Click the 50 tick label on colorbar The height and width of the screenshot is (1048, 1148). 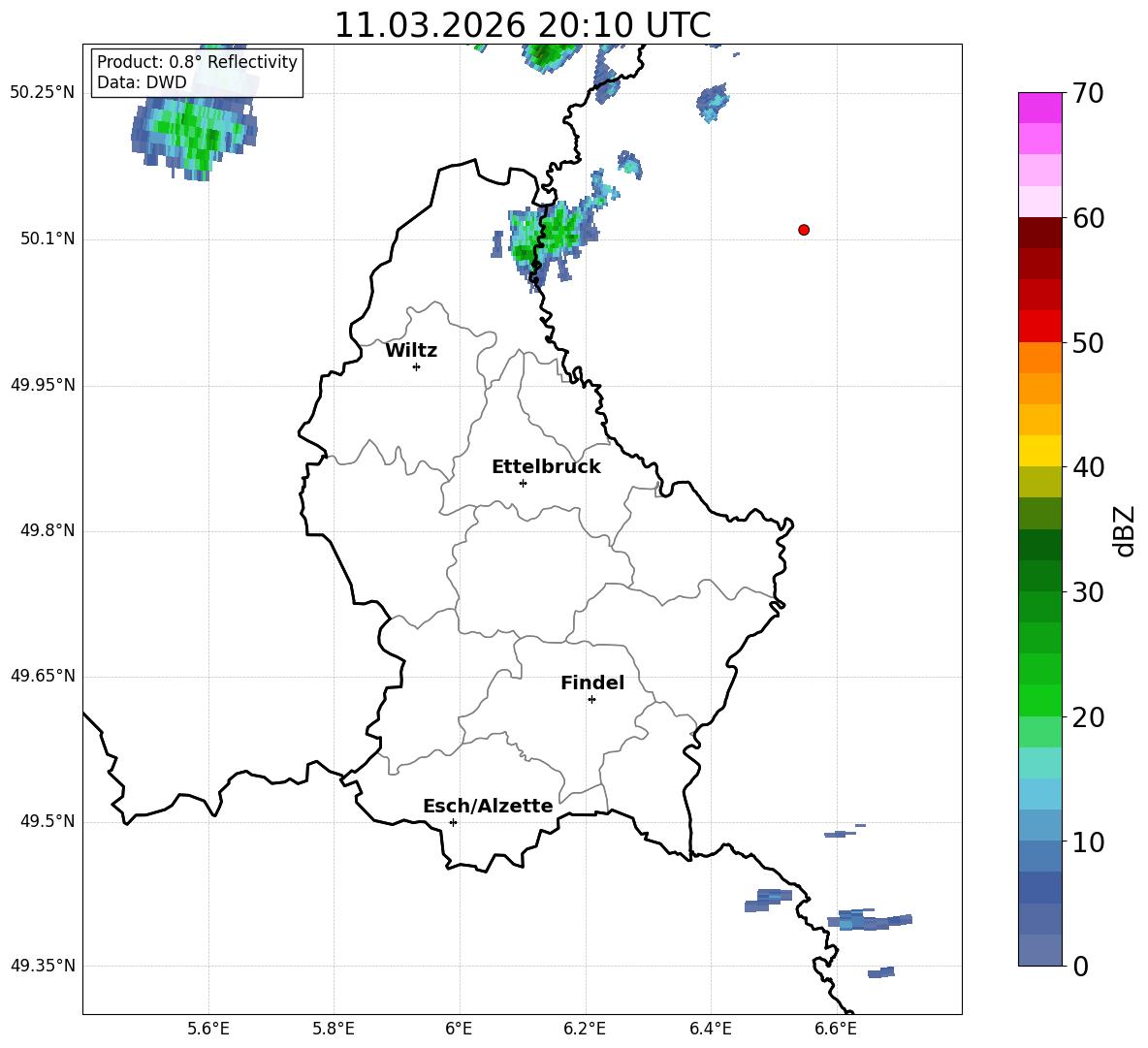1088,343
